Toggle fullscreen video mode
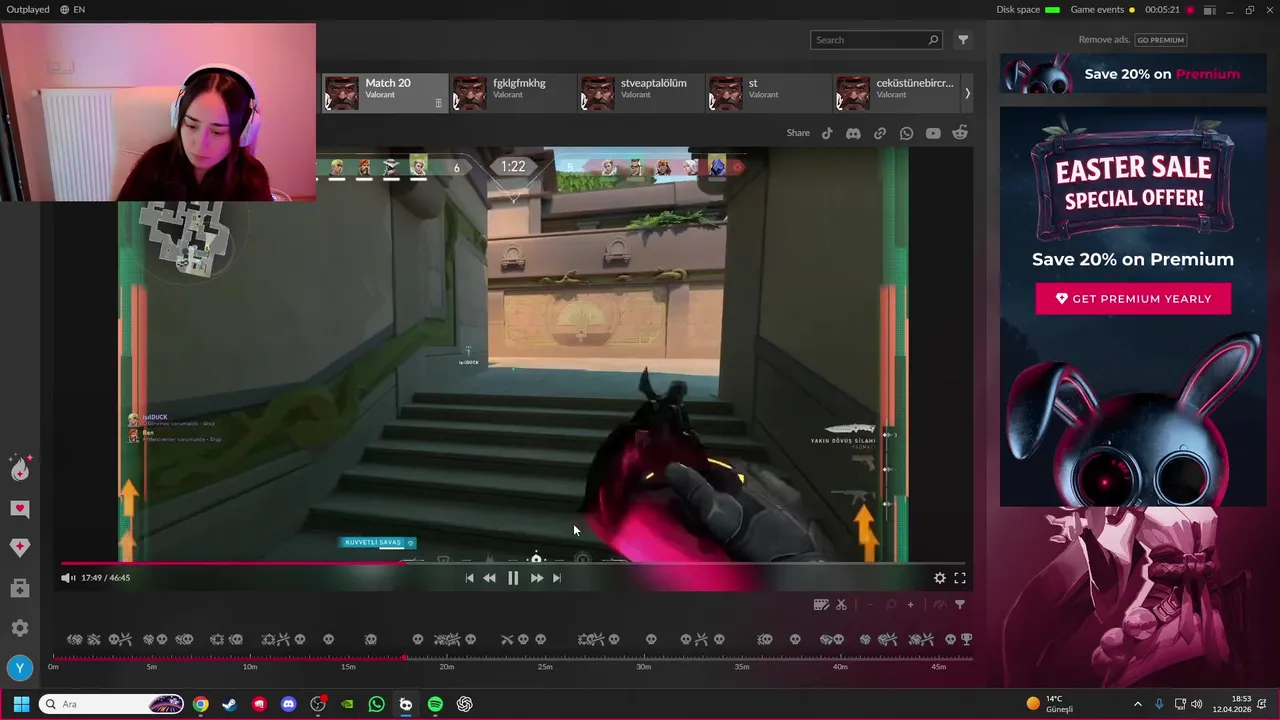The image size is (1280, 720). click(960, 578)
